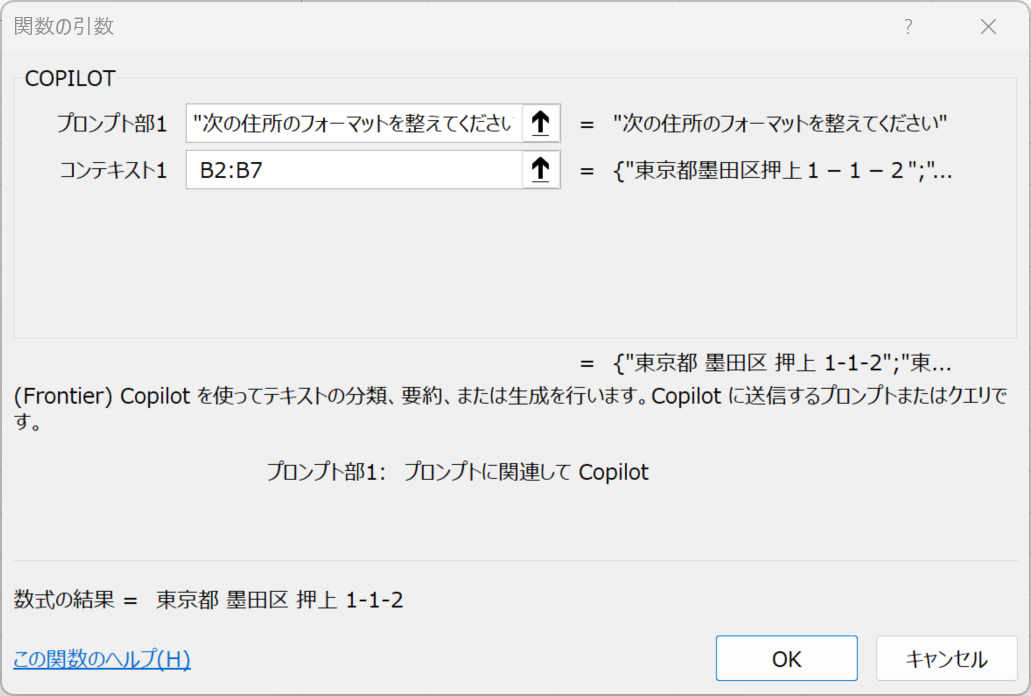The height and width of the screenshot is (696, 1031).
Task: Confirm the function with the OK button
Action: [x=786, y=658]
